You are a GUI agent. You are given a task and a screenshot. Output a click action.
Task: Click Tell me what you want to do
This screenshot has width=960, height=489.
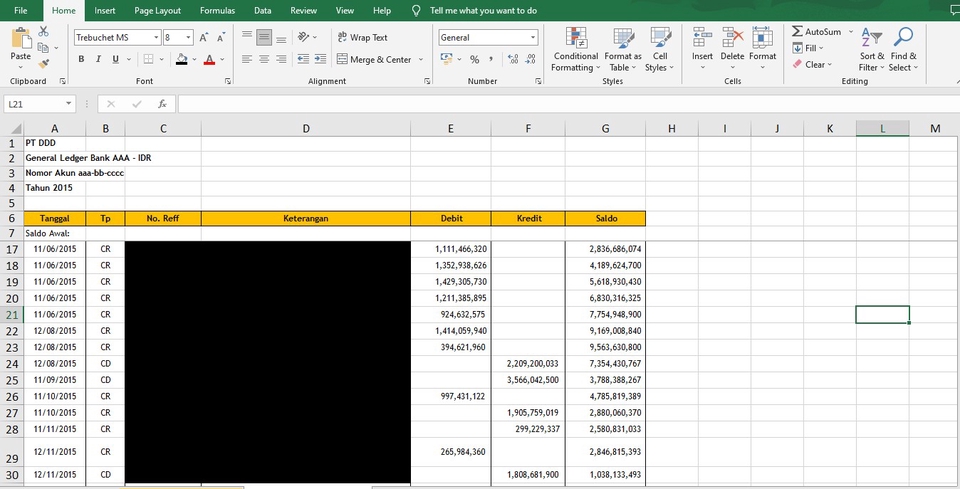point(483,10)
